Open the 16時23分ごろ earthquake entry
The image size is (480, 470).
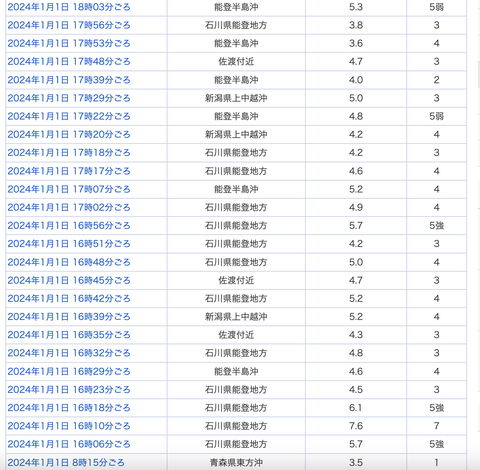pyautogui.click(x=69, y=390)
